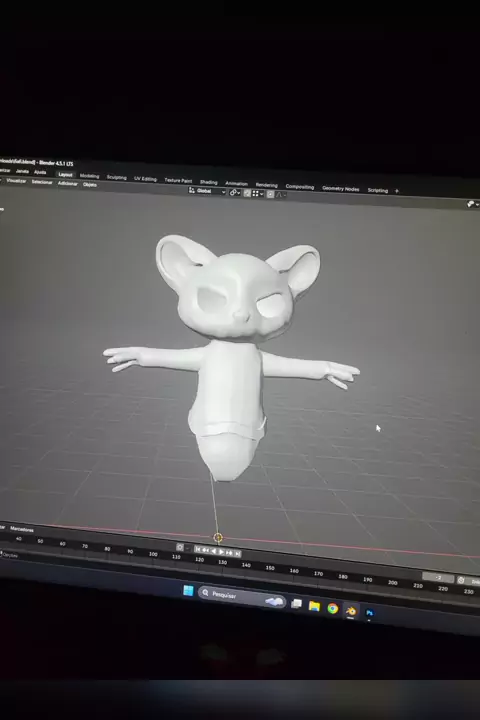The image size is (480, 720).
Task: Open Photoshop from the taskbar
Action: click(369, 613)
